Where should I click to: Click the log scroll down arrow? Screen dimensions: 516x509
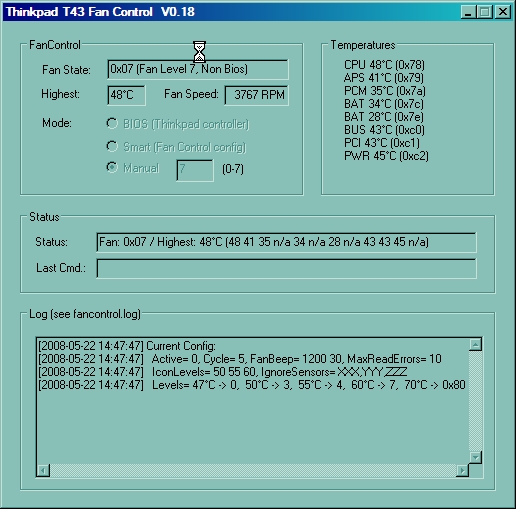point(475,457)
